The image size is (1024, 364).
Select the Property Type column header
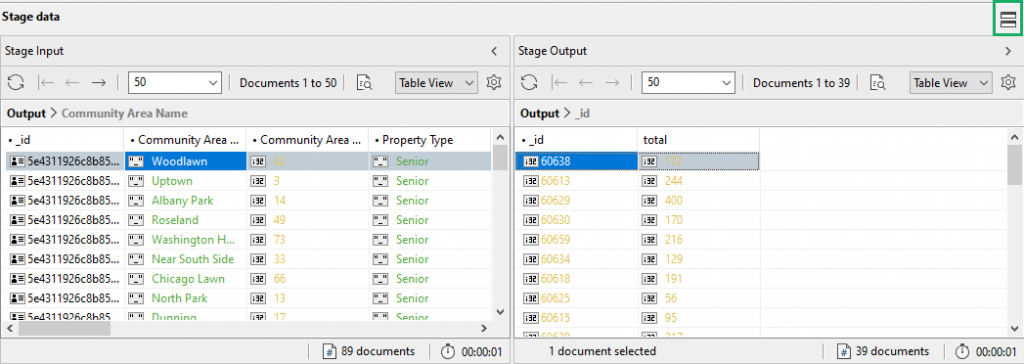[x=429, y=139]
